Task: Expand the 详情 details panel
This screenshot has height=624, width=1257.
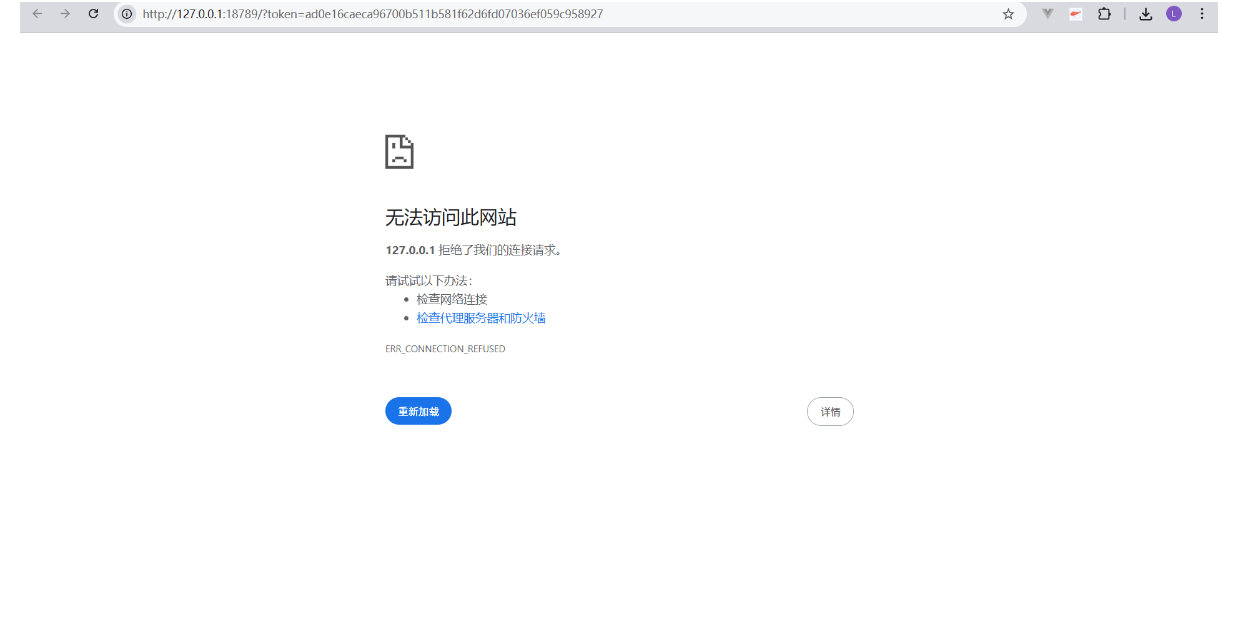Action: tap(830, 411)
